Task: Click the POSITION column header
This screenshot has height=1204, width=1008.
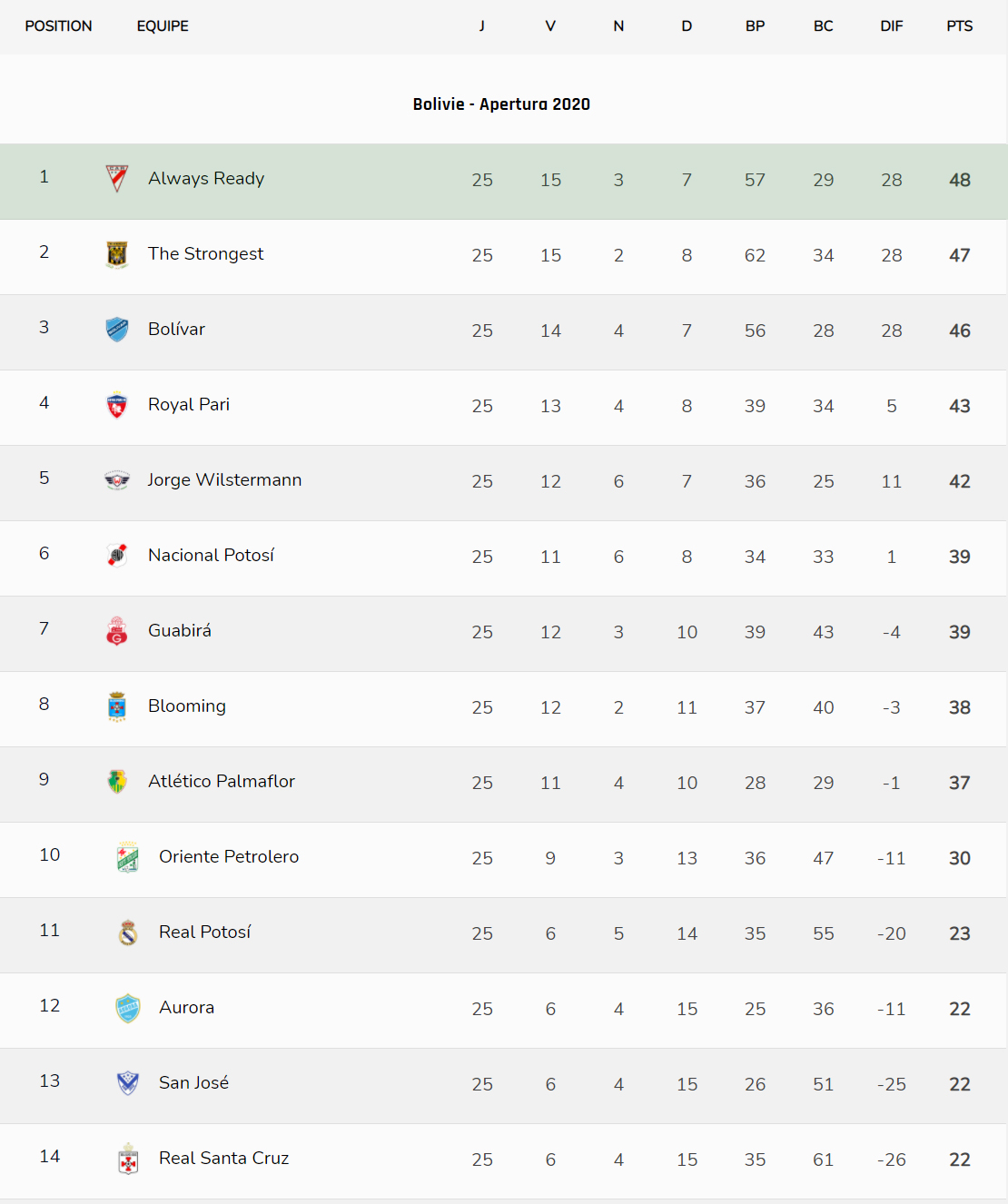Action: pos(58,26)
